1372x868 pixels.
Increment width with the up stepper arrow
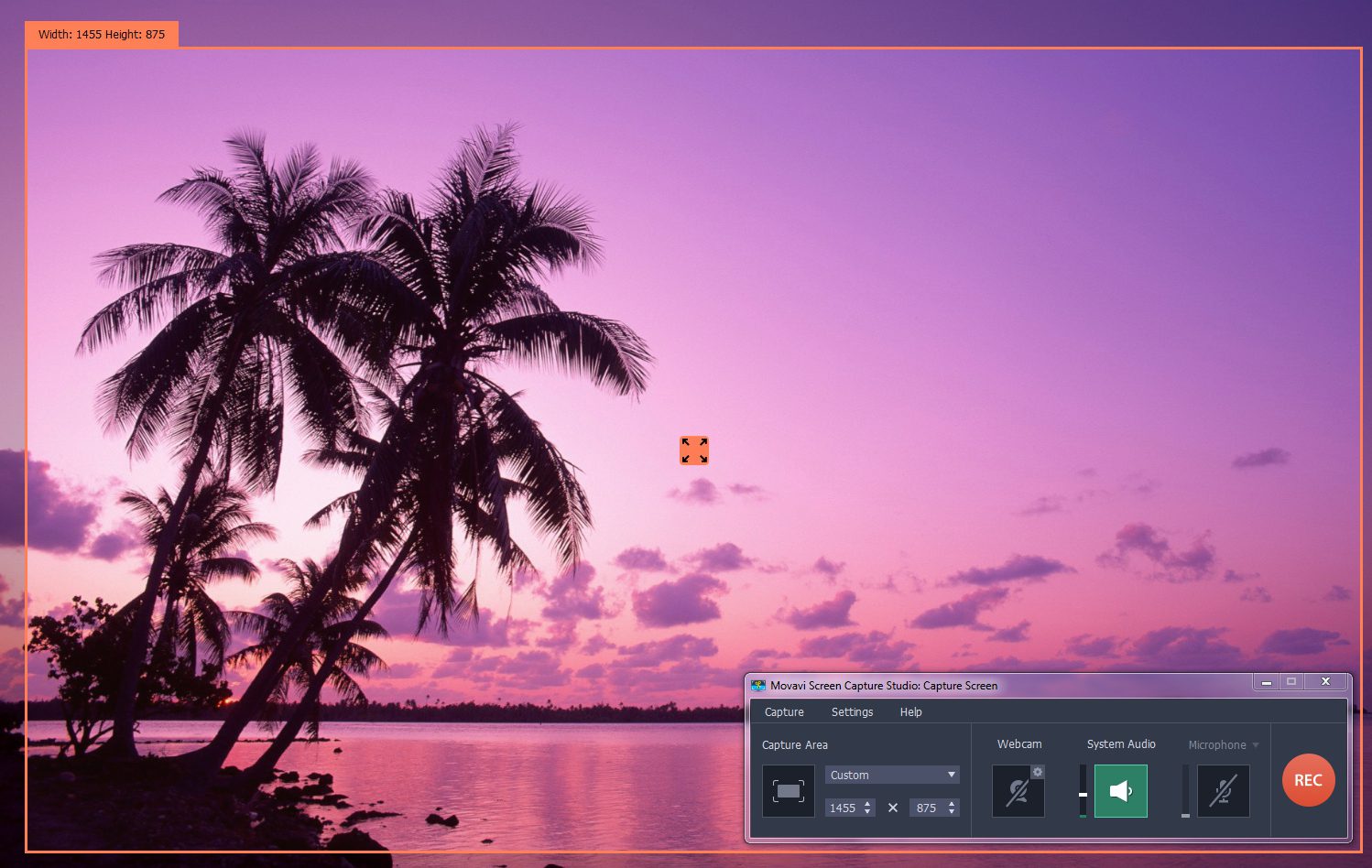tap(866, 803)
